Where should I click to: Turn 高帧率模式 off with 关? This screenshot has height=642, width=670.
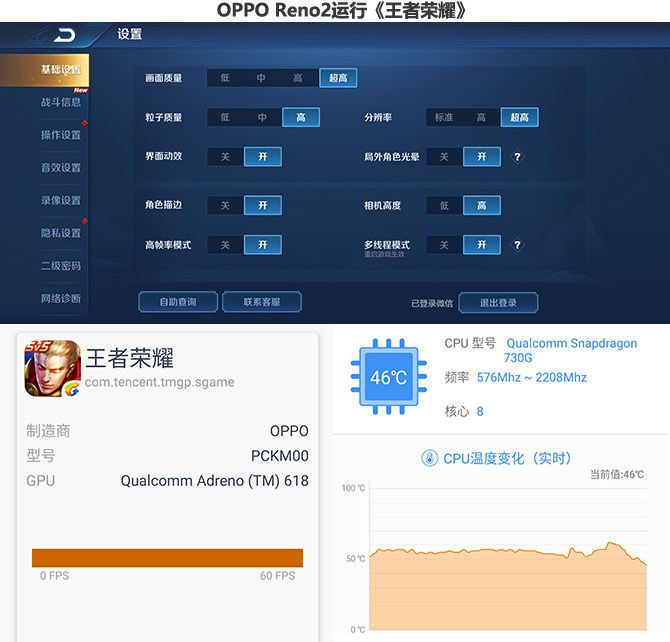tap(225, 245)
